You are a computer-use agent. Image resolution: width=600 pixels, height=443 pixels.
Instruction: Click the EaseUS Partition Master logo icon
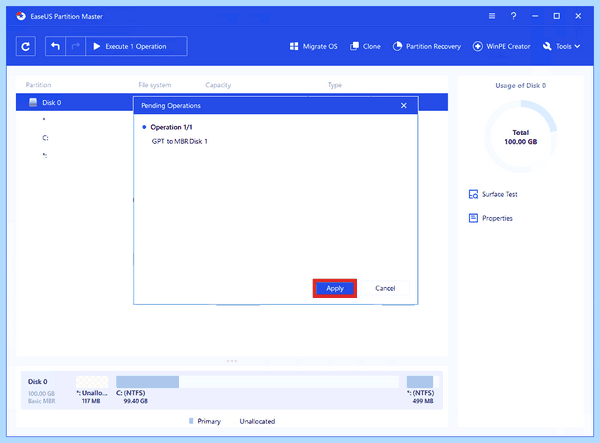coord(21,16)
